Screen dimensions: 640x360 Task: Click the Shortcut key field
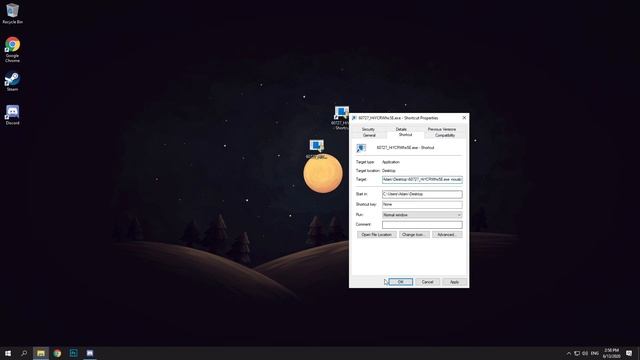click(422, 204)
